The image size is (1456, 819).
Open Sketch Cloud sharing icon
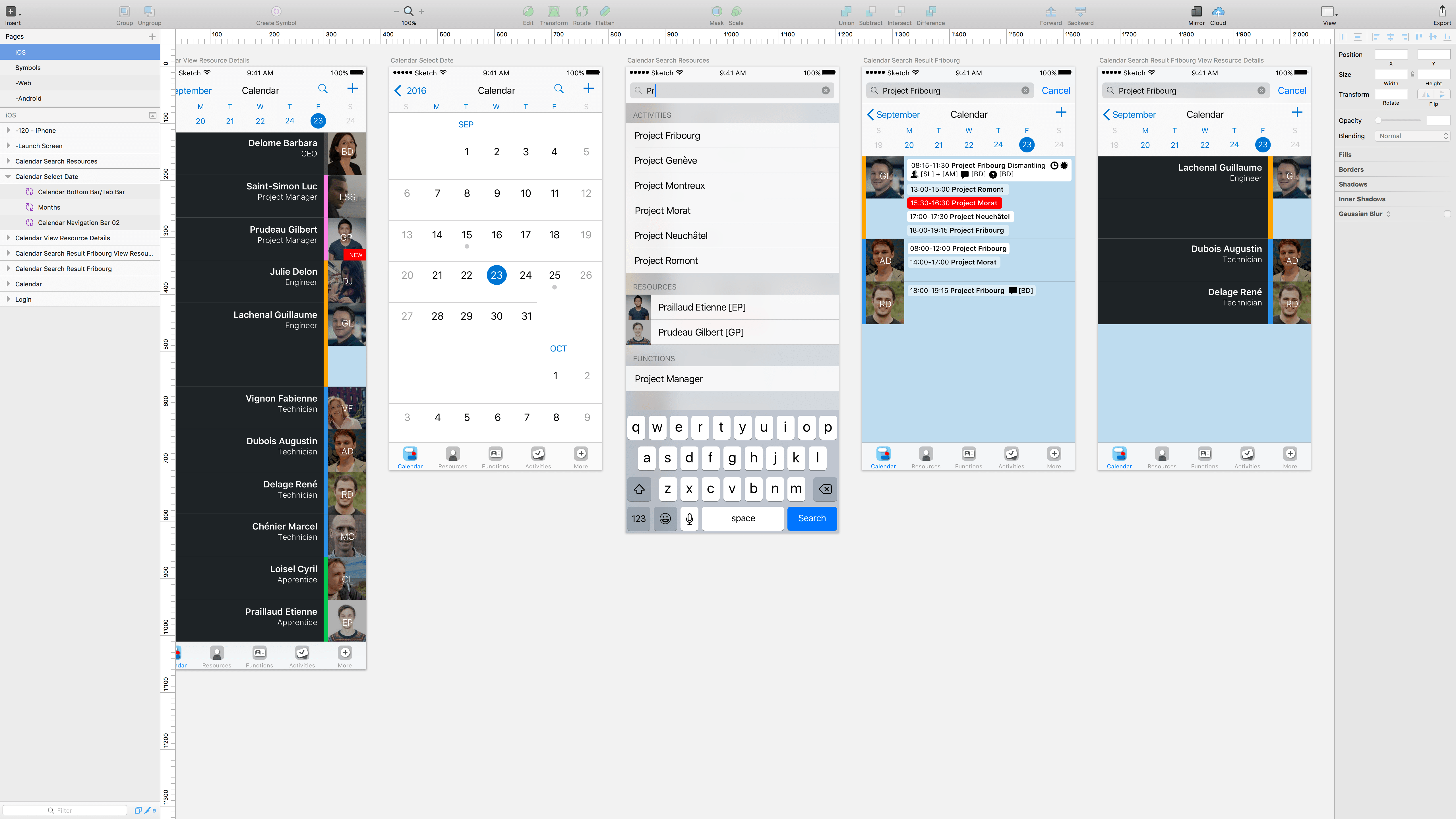tap(1218, 11)
